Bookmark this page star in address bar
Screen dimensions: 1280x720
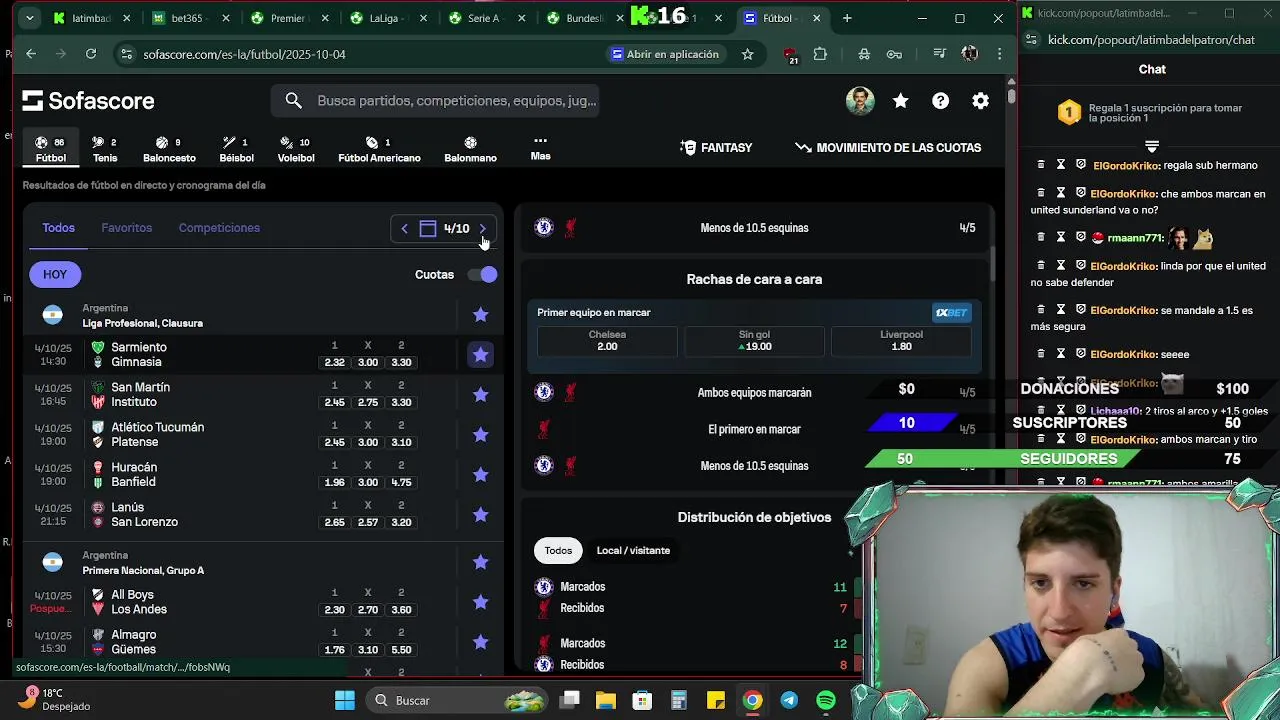[747, 54]
